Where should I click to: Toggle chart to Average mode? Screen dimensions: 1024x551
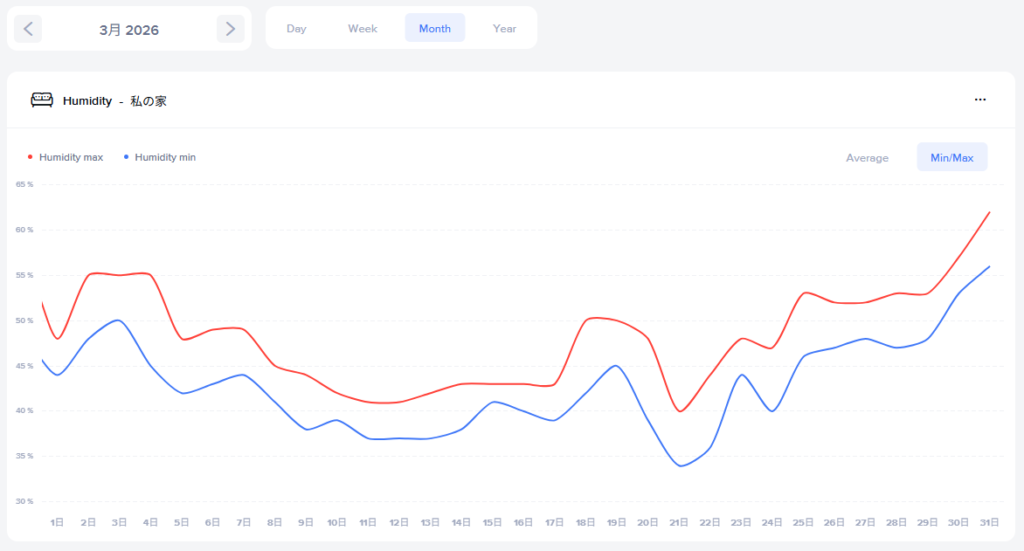click(867, 158)
